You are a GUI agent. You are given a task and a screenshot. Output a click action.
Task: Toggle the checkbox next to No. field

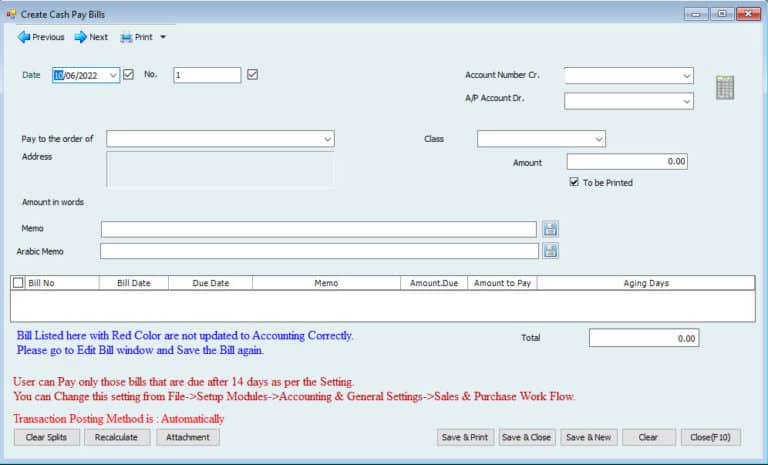(252, 74)
